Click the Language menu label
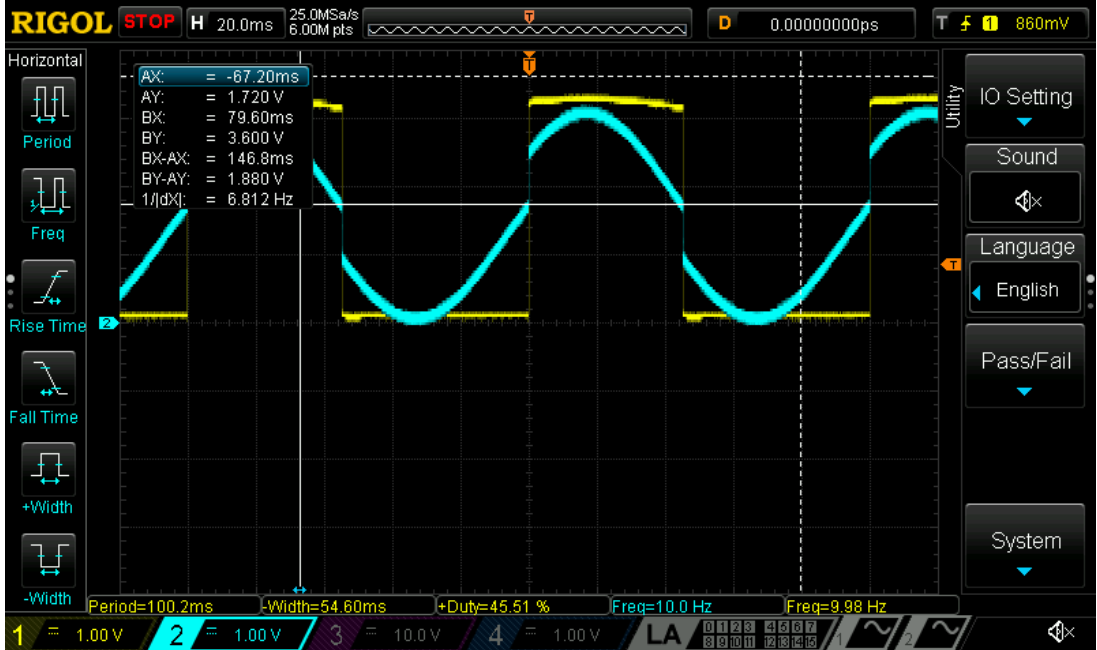 (1026, 246)
